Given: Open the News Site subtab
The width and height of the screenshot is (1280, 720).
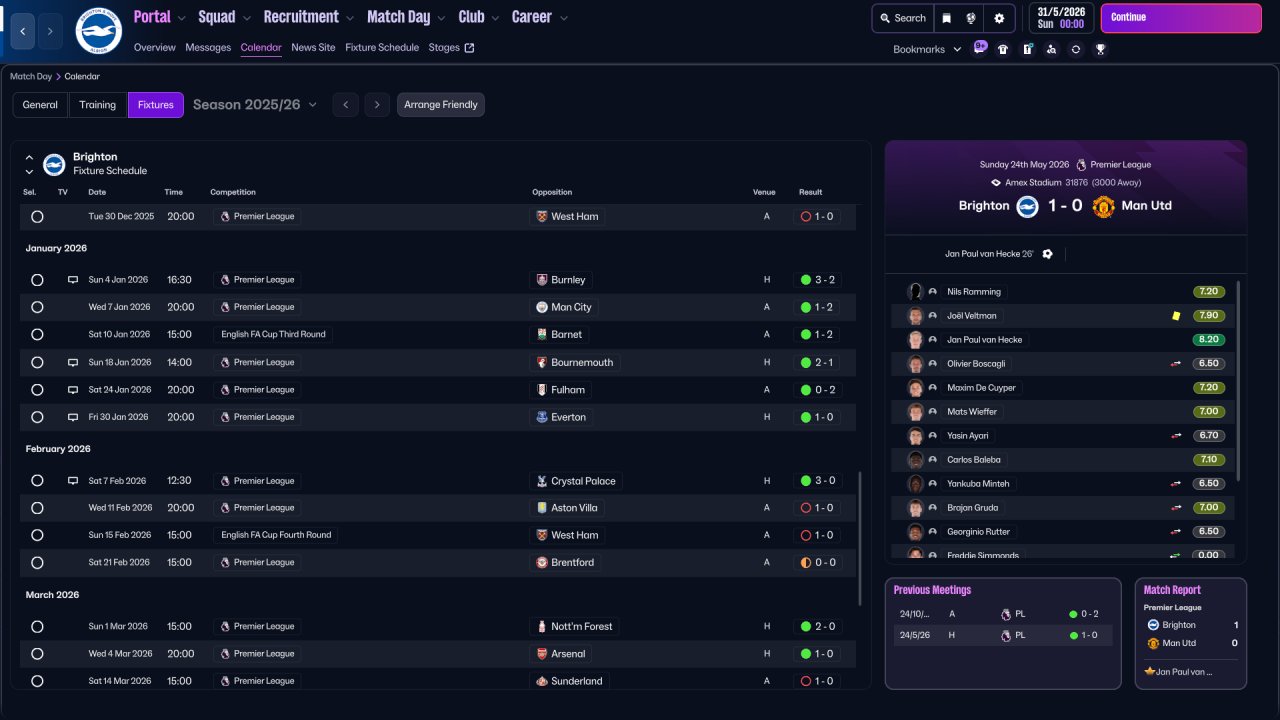Looking at the screenshot, I should click(313, 48).
